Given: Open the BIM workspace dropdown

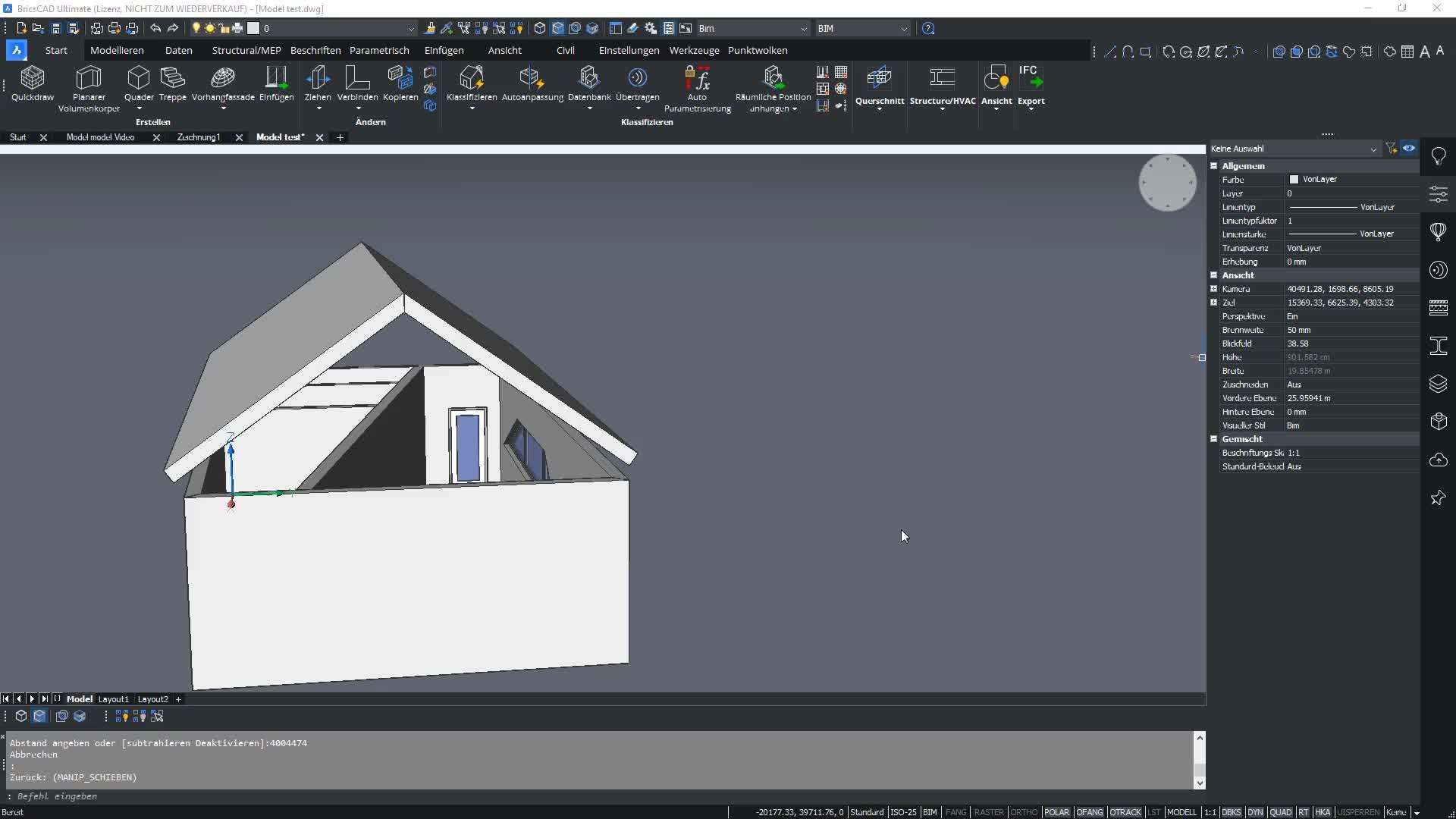Looking at the screenshot, I should click(862, 28).
